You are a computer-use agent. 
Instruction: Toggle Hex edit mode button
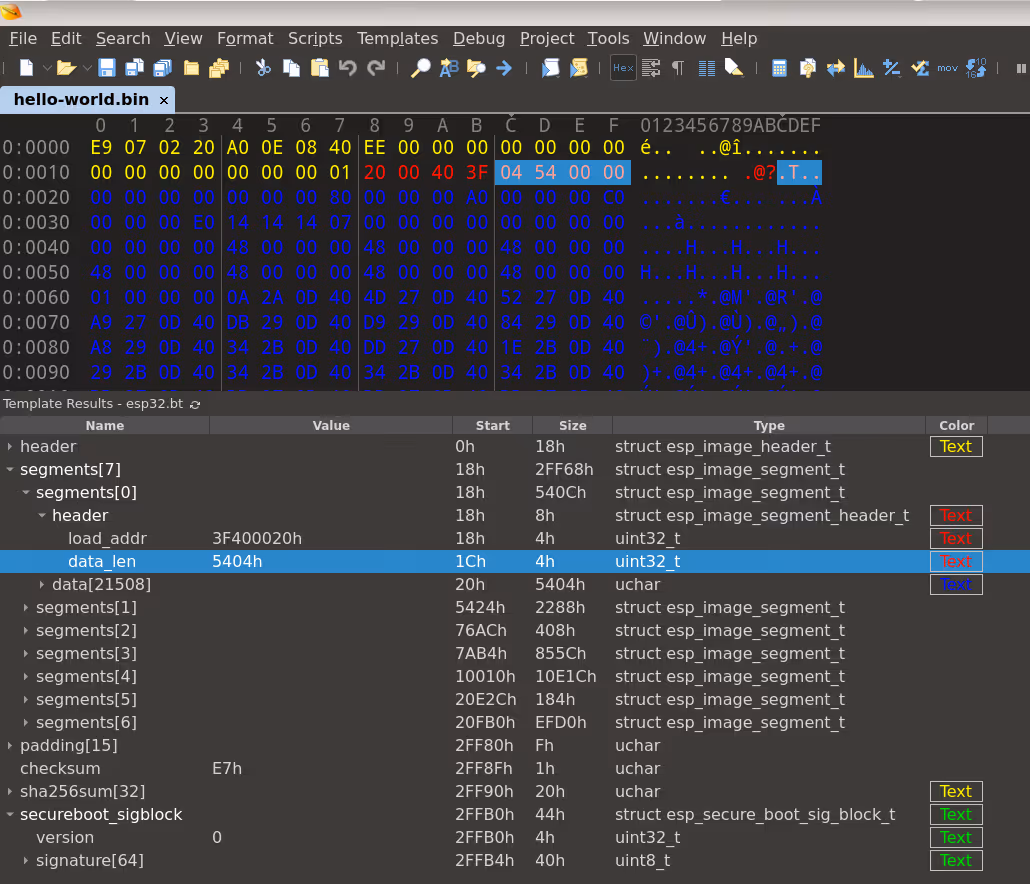pyautogui.click(x=623, y=68)
